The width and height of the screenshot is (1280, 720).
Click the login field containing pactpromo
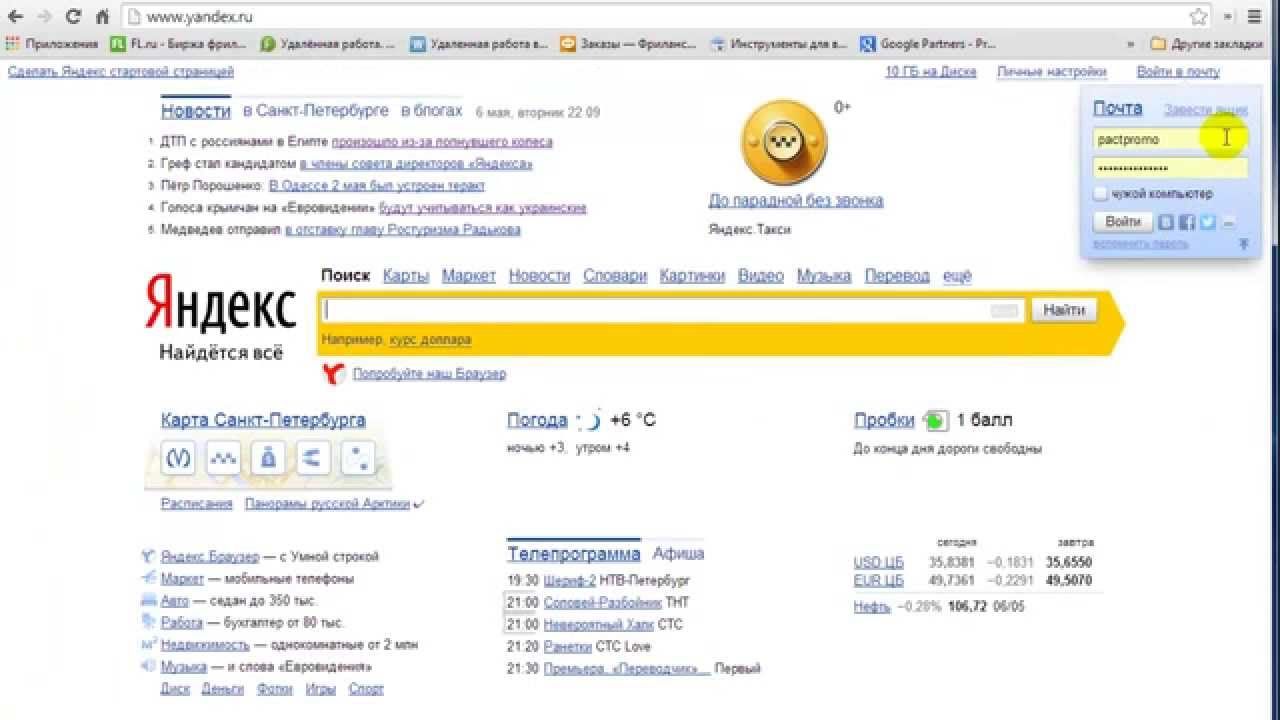click(x=1170, y=140)
